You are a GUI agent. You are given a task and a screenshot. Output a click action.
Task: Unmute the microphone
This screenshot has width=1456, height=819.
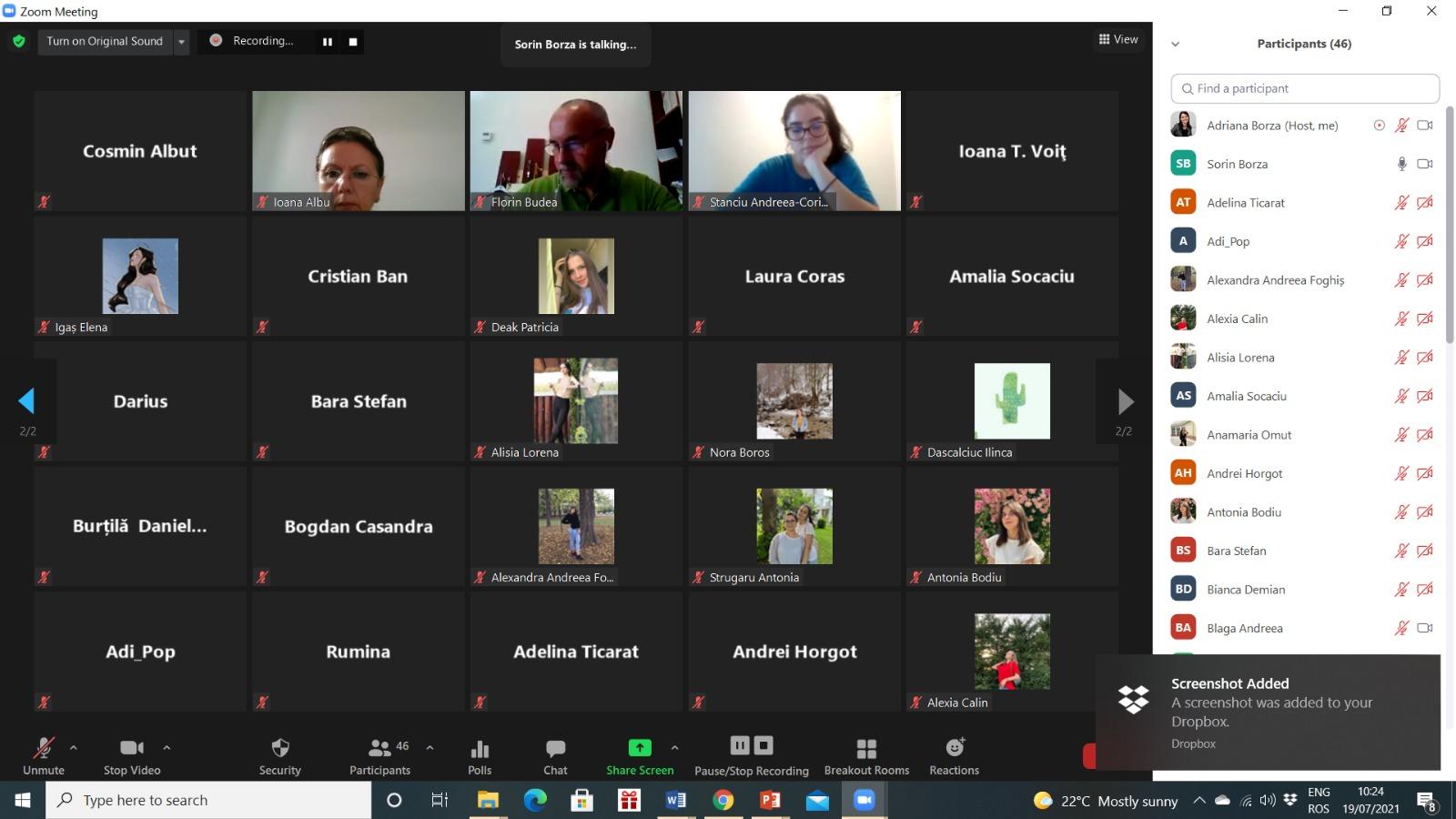pos(43,748)
